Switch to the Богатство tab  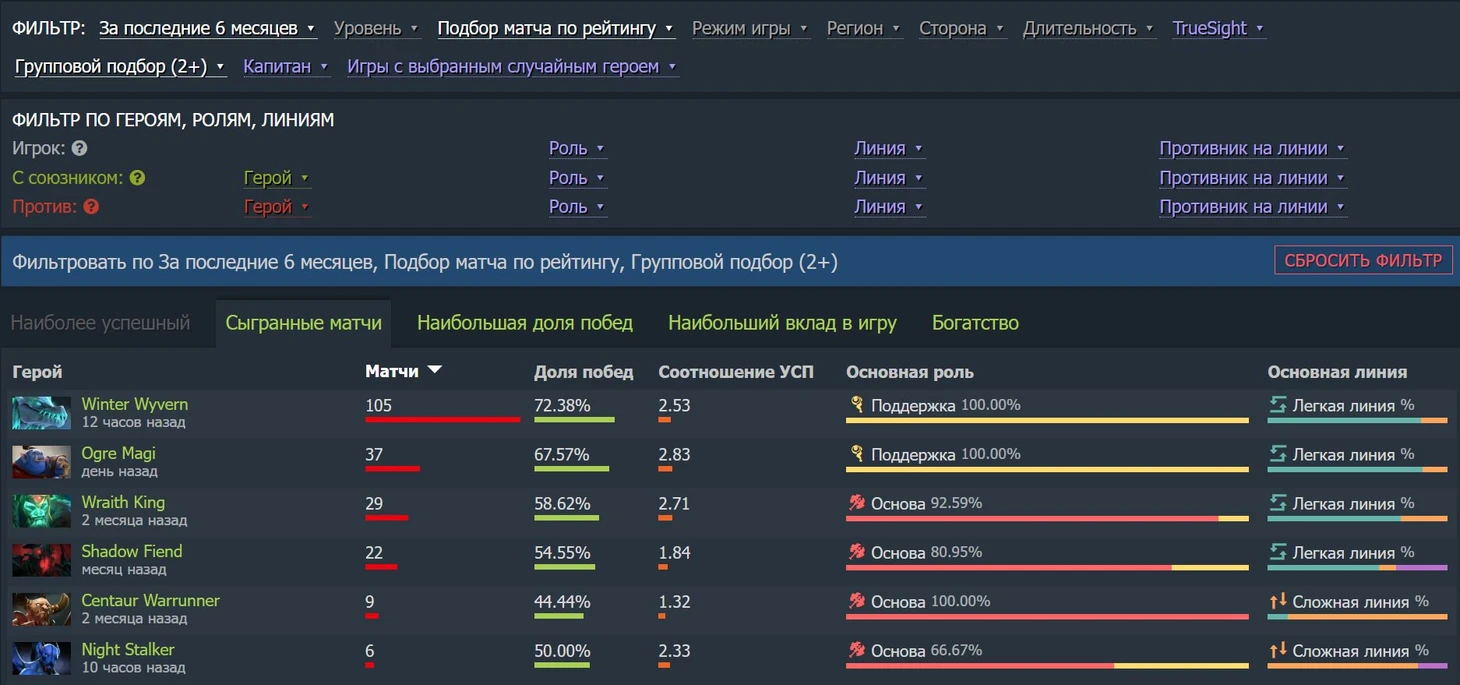coord(975,323)
